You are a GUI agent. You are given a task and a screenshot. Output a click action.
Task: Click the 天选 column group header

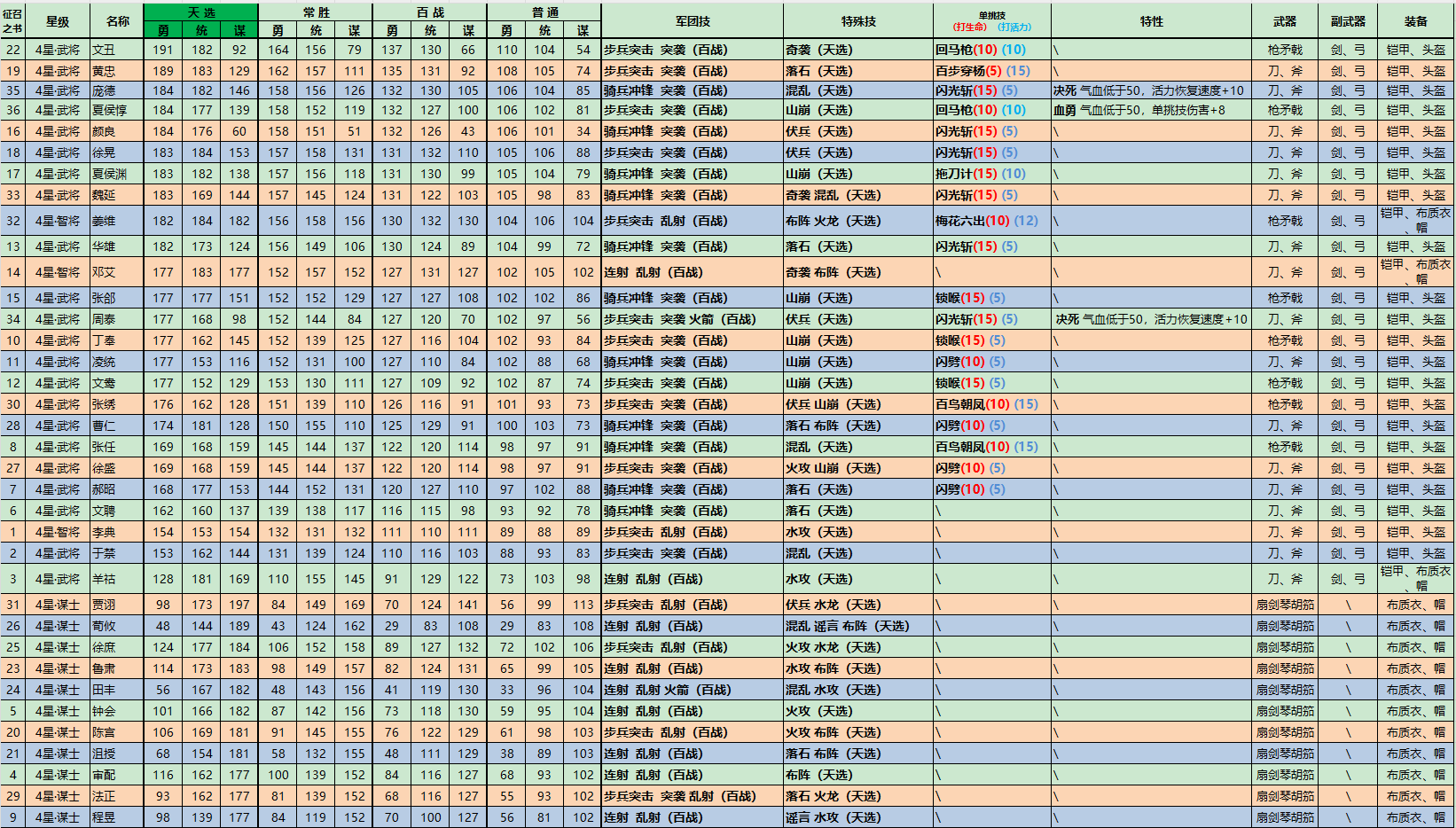click(201, 12)
